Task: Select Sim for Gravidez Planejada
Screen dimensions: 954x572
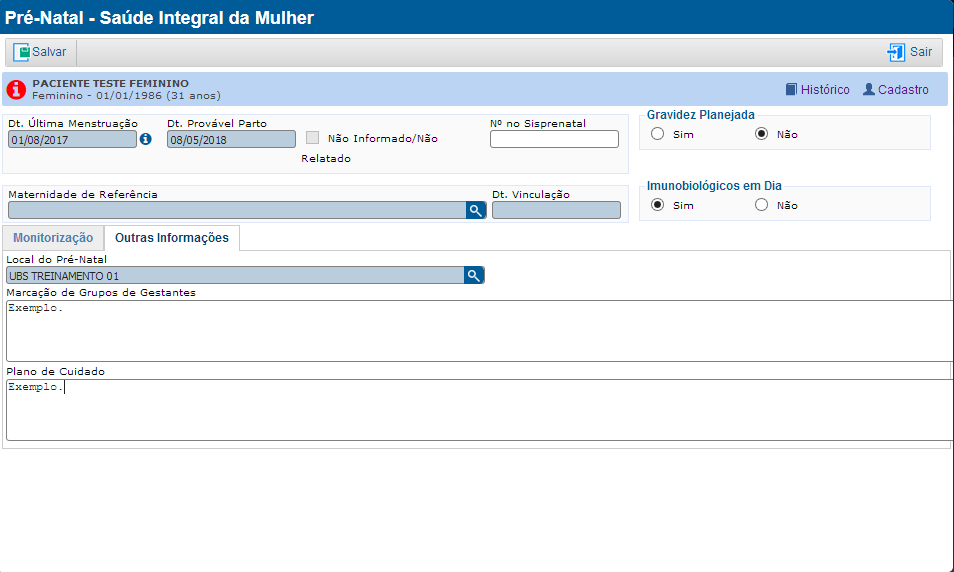Action: click(657, 134)
